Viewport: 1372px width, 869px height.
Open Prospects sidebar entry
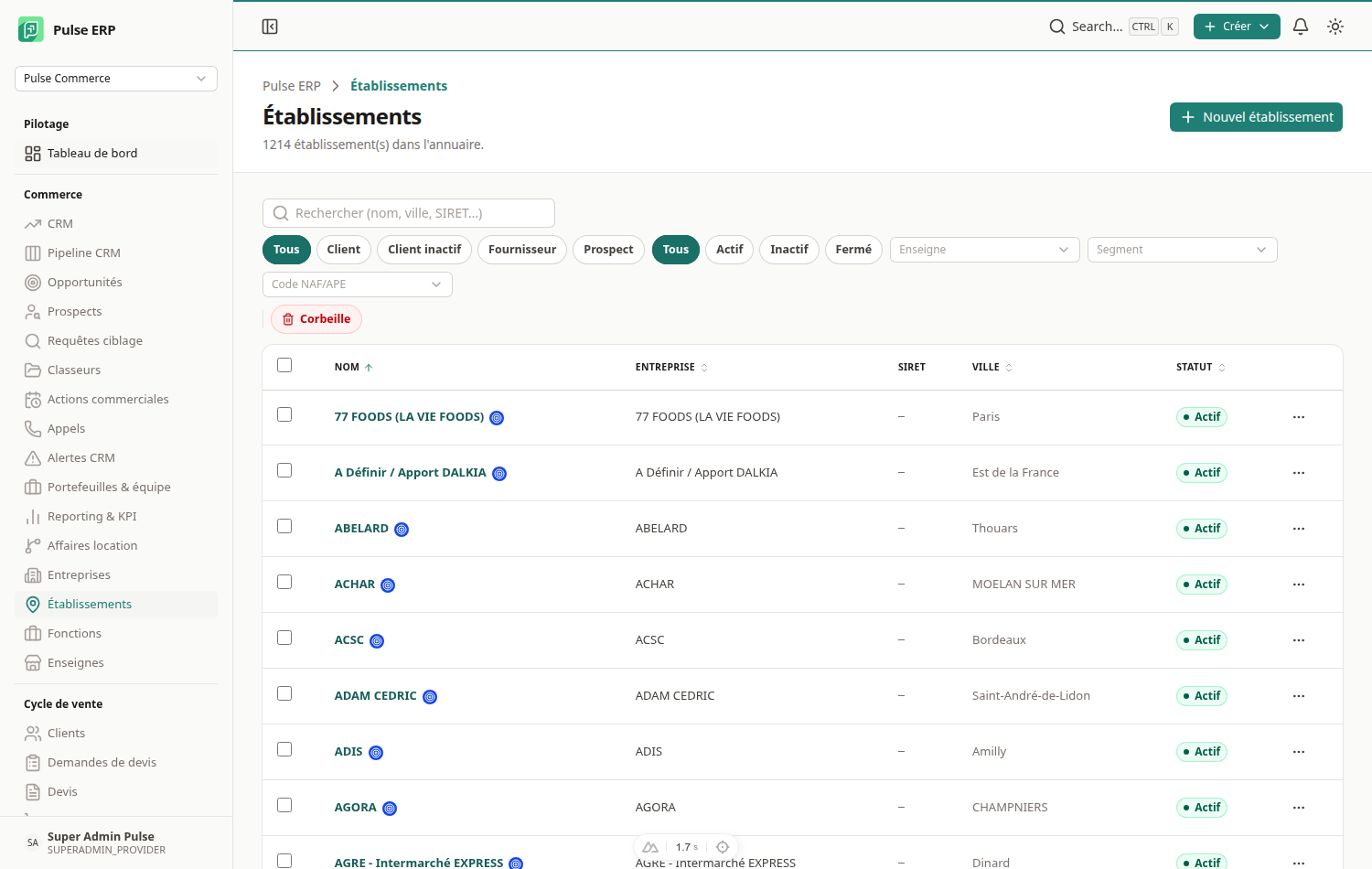point(116,311)
